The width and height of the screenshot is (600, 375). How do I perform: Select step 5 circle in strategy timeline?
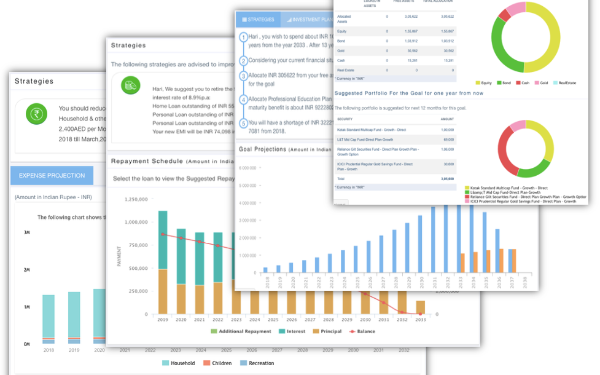(243, 123)
